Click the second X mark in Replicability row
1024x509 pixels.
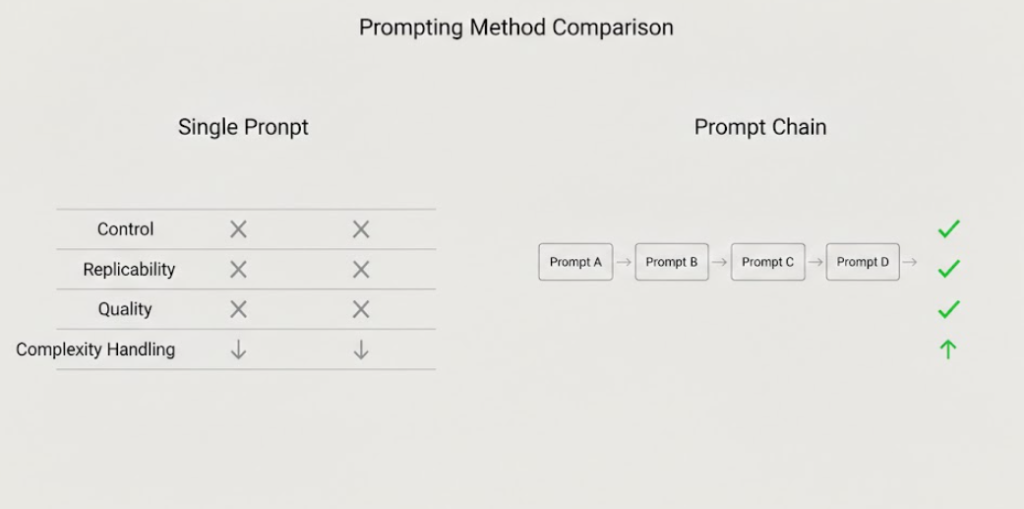point(361,269)
